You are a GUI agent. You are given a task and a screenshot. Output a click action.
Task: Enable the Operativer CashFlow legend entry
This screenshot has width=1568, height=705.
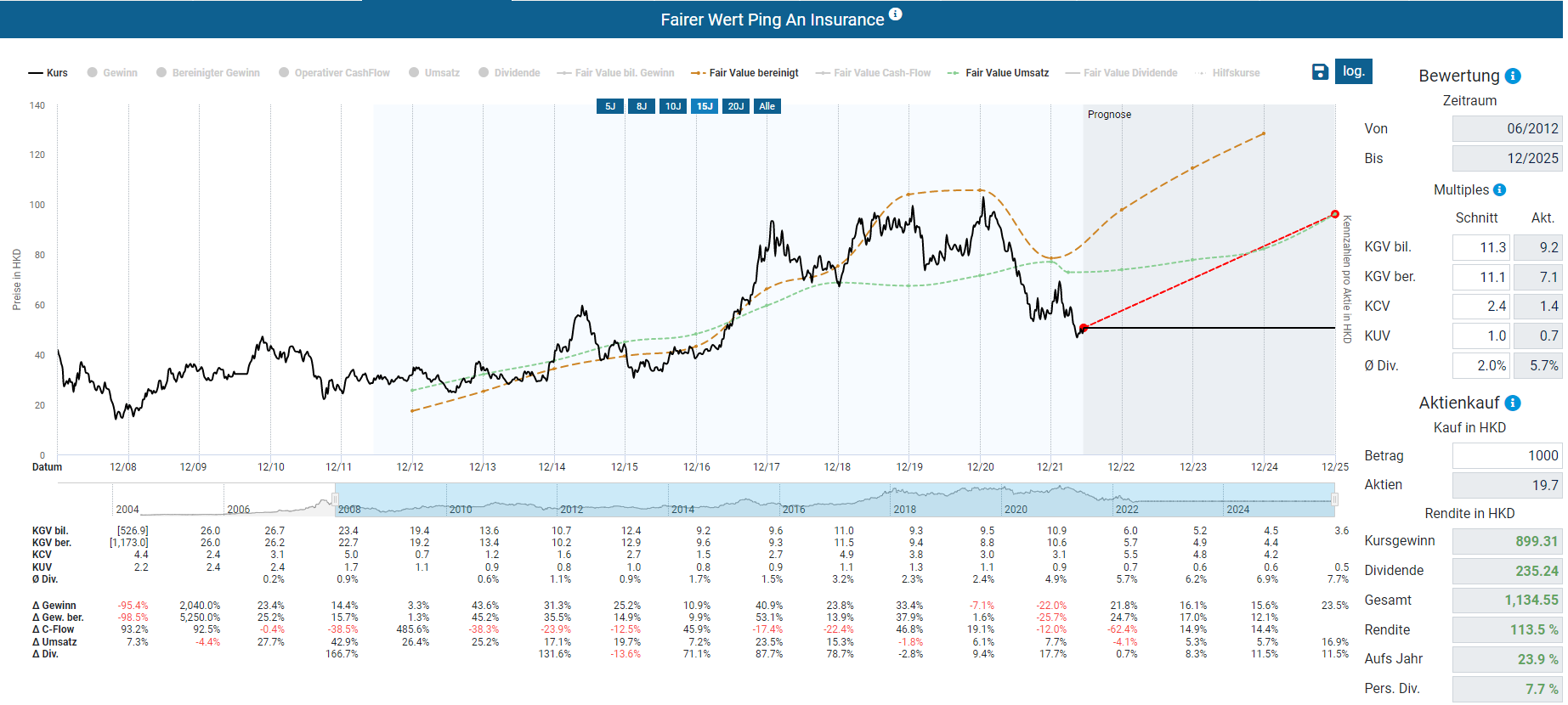pyautogui.click(x=334, y=73)
